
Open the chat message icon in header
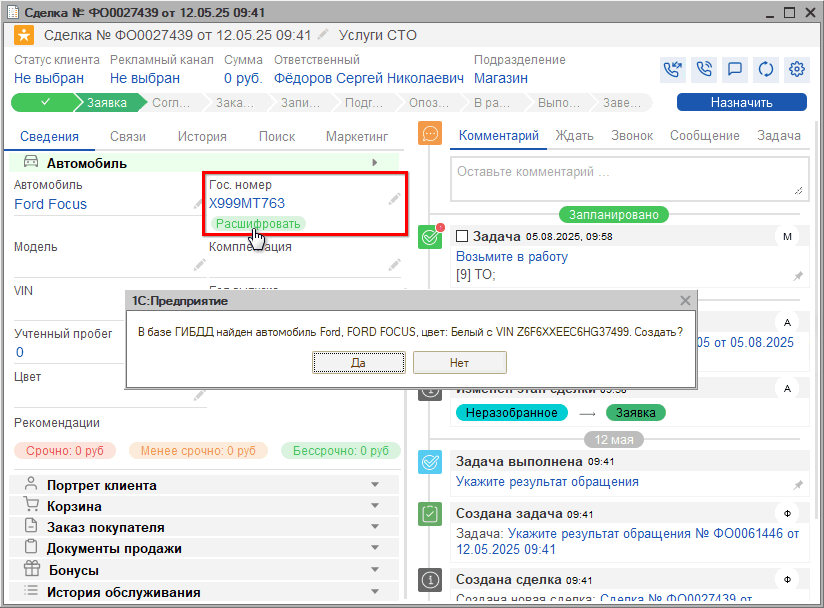point(735,70)
